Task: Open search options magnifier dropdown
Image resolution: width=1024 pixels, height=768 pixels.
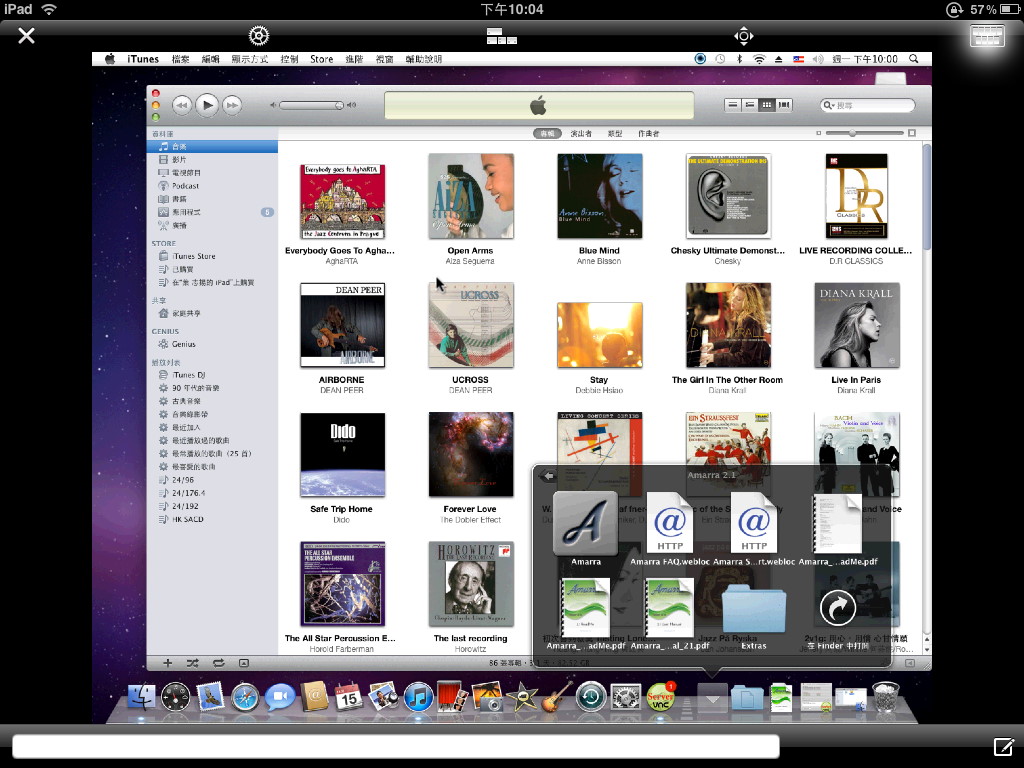Action: [x=828, y=105]
